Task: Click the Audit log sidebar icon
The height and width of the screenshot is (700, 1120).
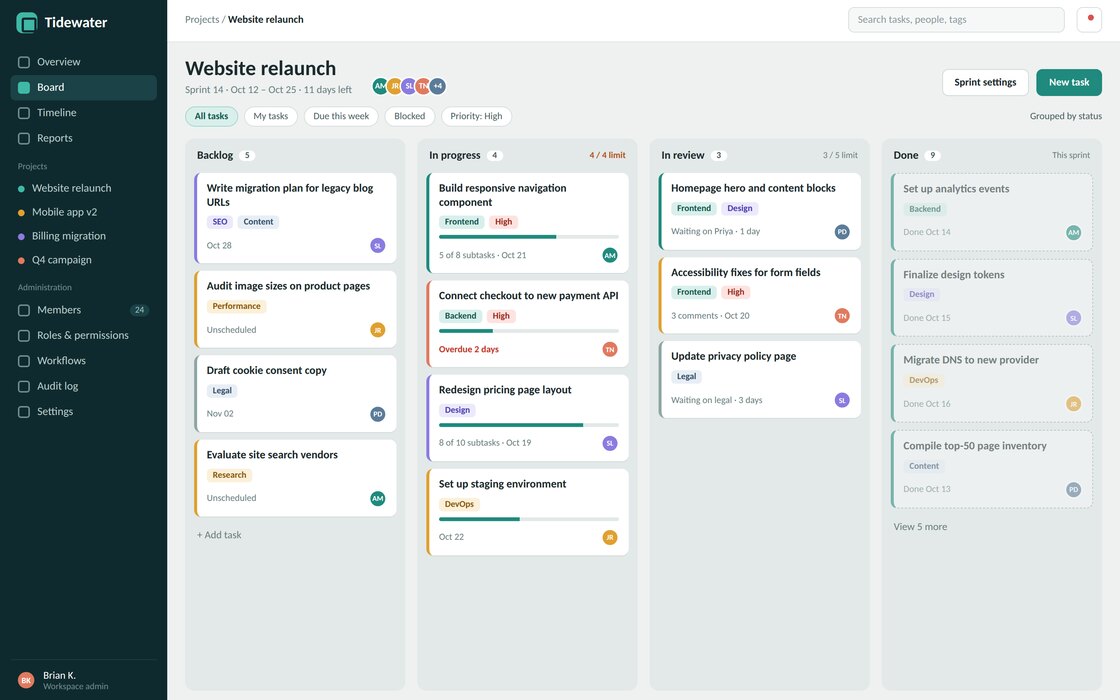Action: (x=24, y=386)
